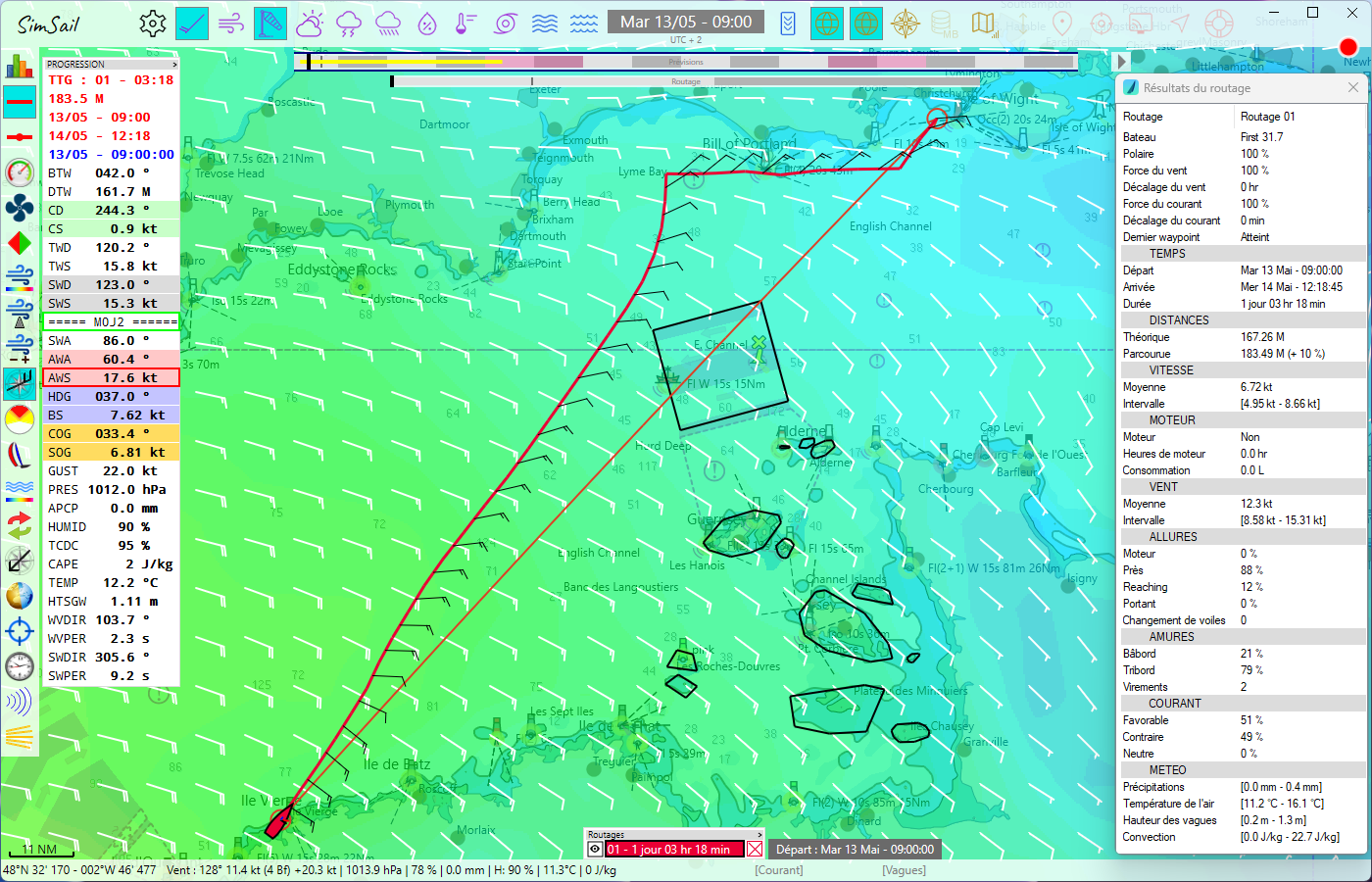Expand the PROGRESSION panel arrow

(175, 64)
